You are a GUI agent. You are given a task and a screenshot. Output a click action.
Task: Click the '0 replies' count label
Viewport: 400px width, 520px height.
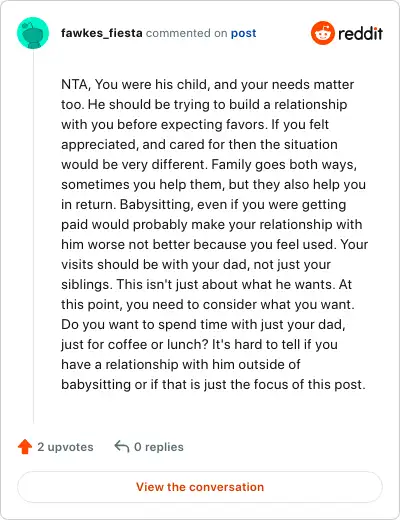(x=159, y=447)
